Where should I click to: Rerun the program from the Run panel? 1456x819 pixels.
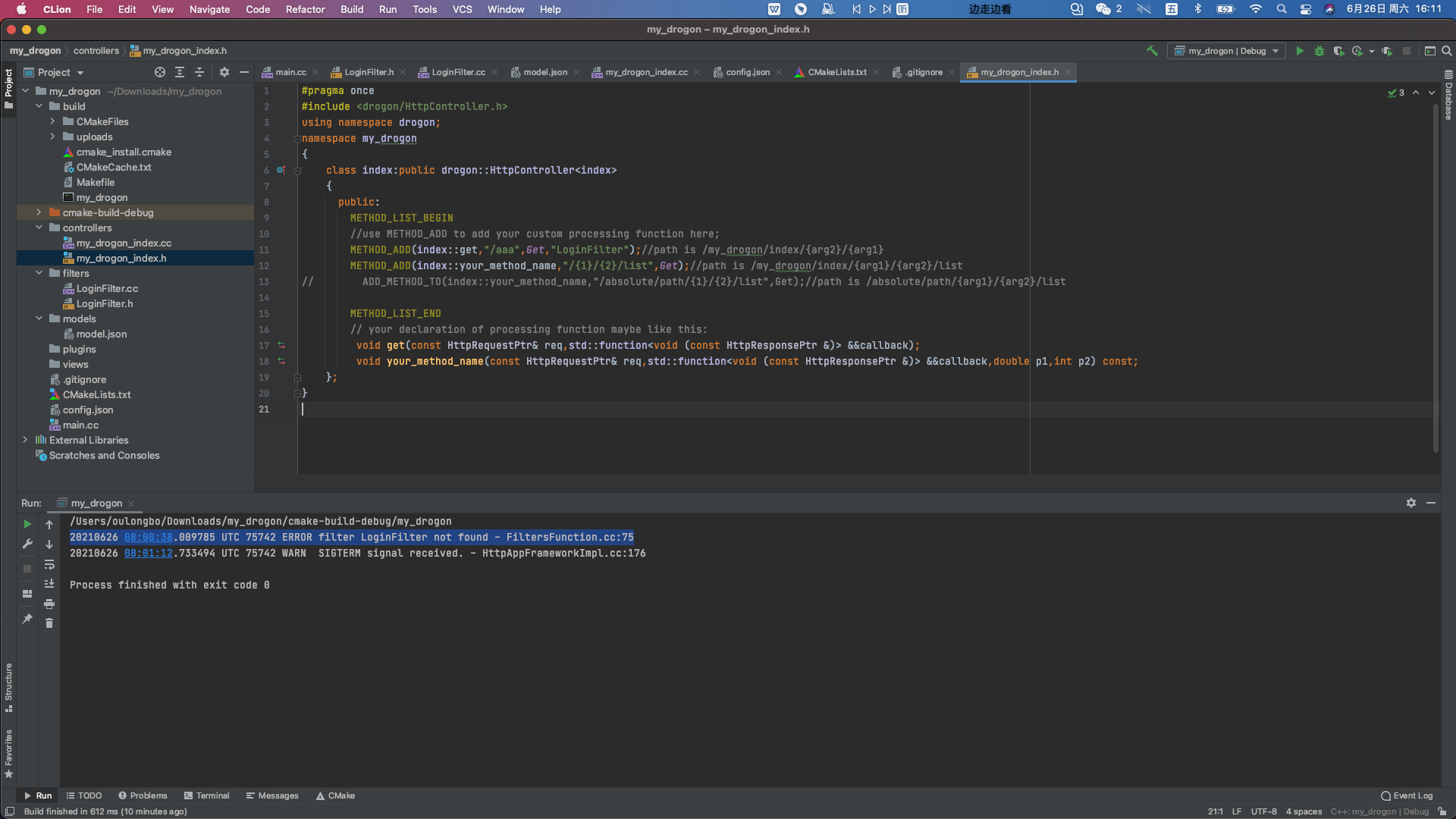(27, 524)
